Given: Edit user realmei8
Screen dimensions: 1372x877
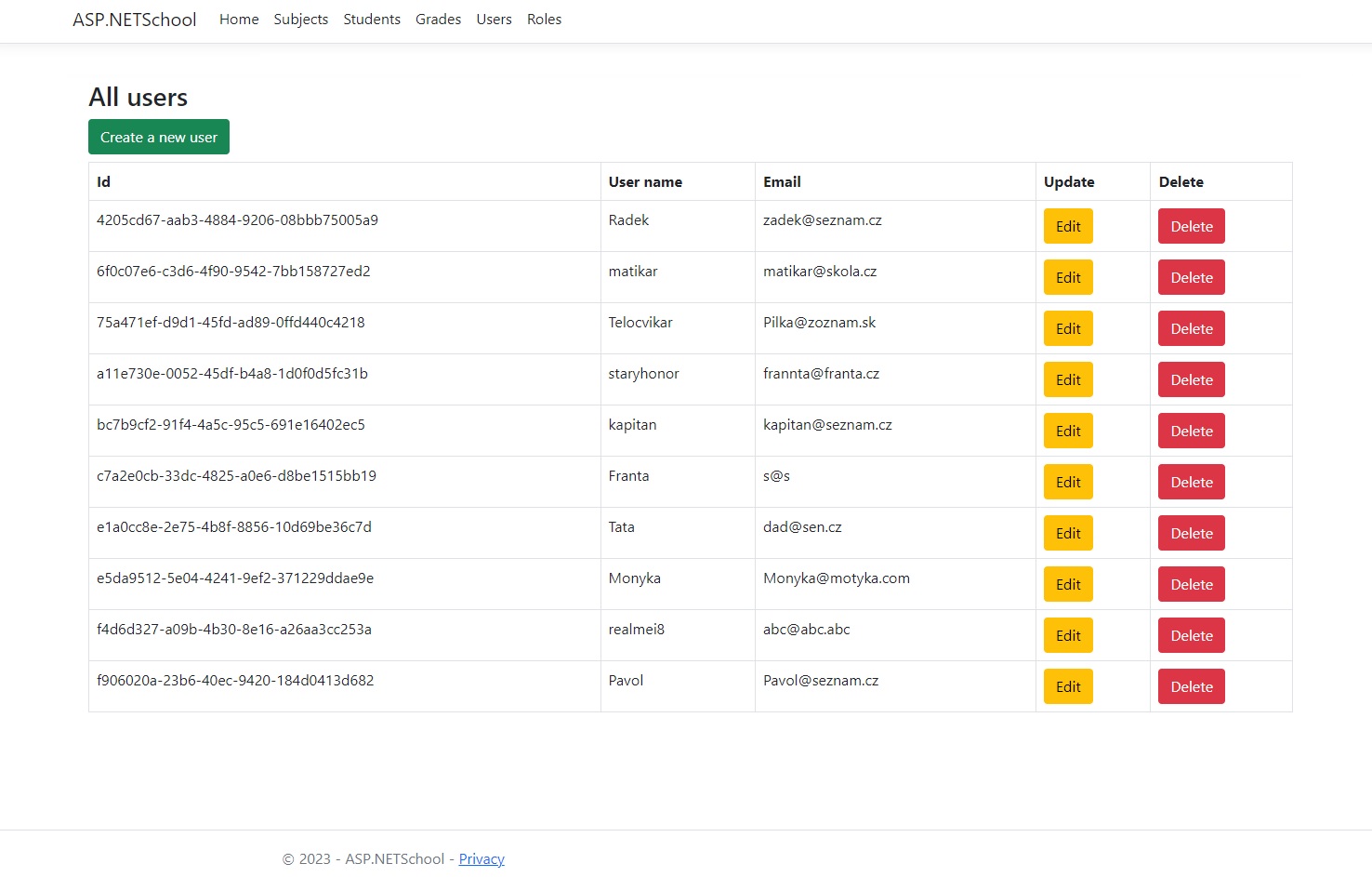Looking at the screenshot, I should pyautogui.click(x=1068, y=635).
